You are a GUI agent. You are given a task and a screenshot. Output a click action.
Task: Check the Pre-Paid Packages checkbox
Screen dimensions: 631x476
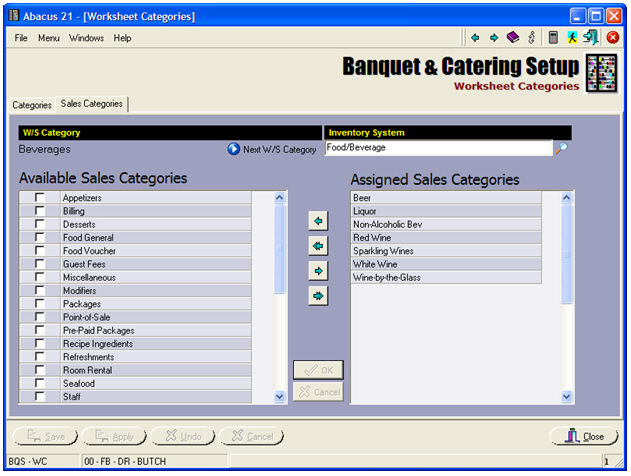pos(39,330)
